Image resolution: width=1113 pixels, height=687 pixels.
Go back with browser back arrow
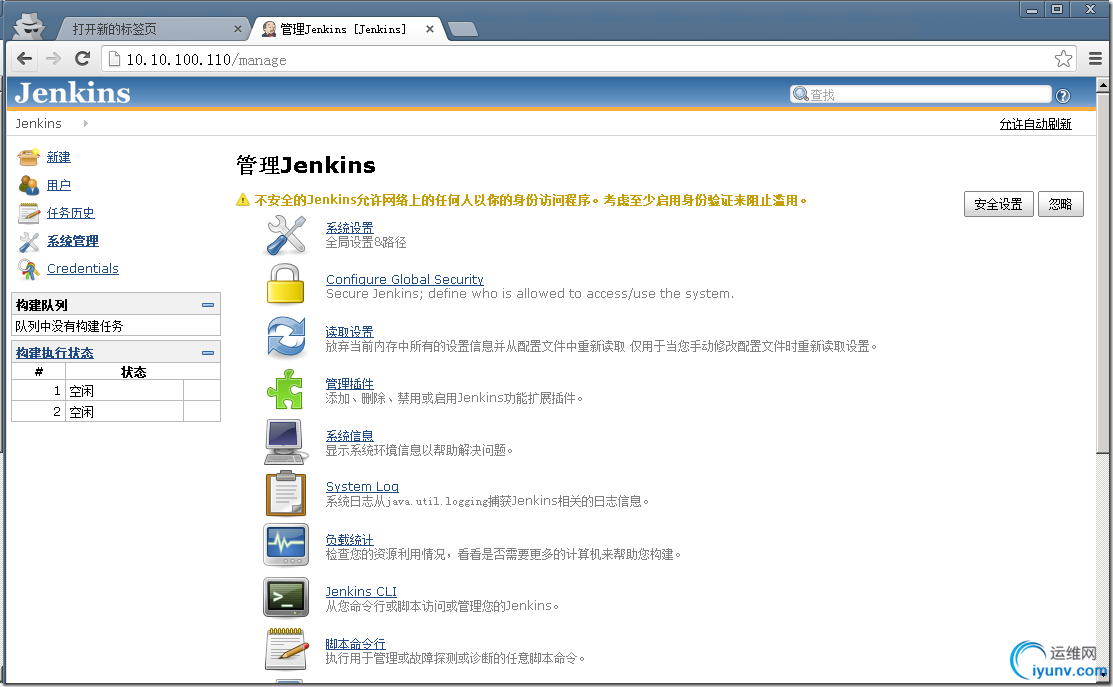pyautogui.click(x=25, y=59)
